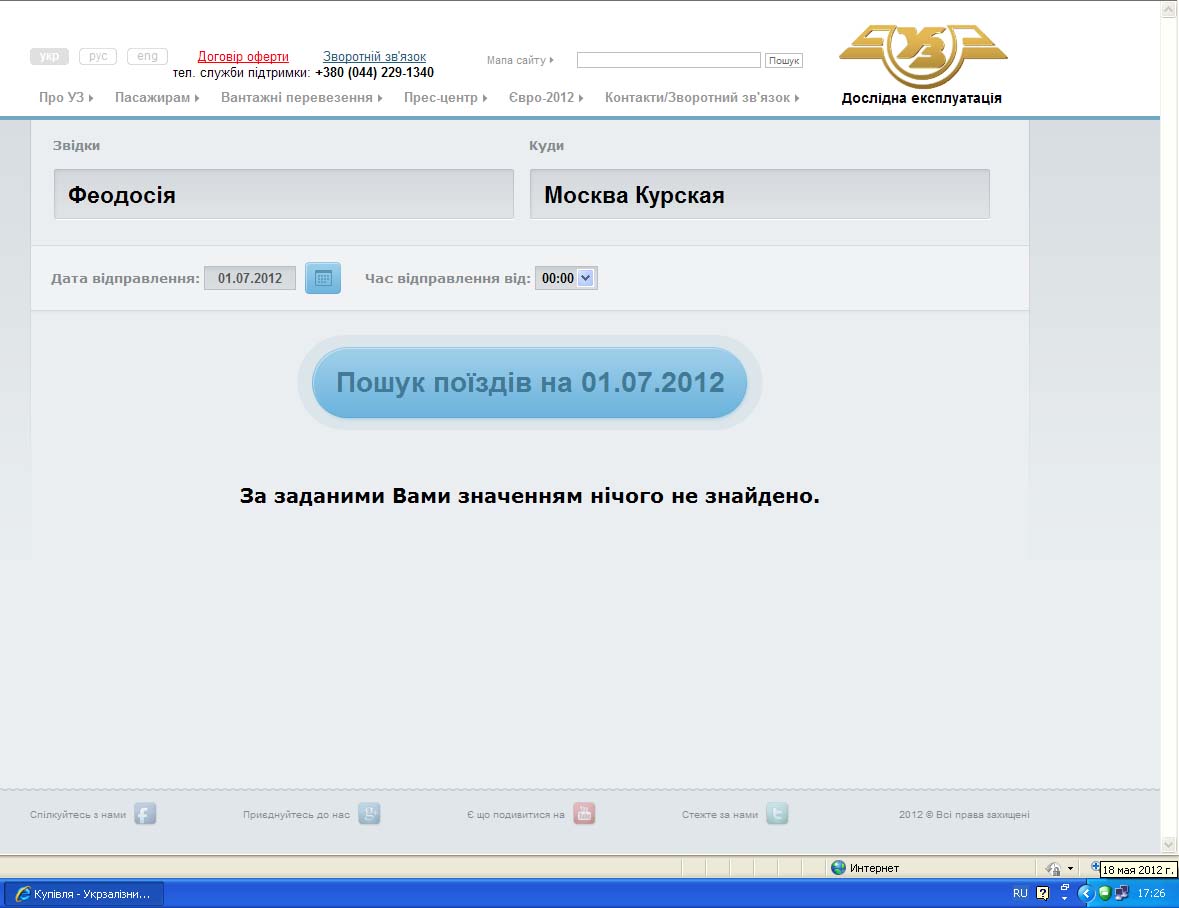Switch site language to 'eng'

click(147, 57)
